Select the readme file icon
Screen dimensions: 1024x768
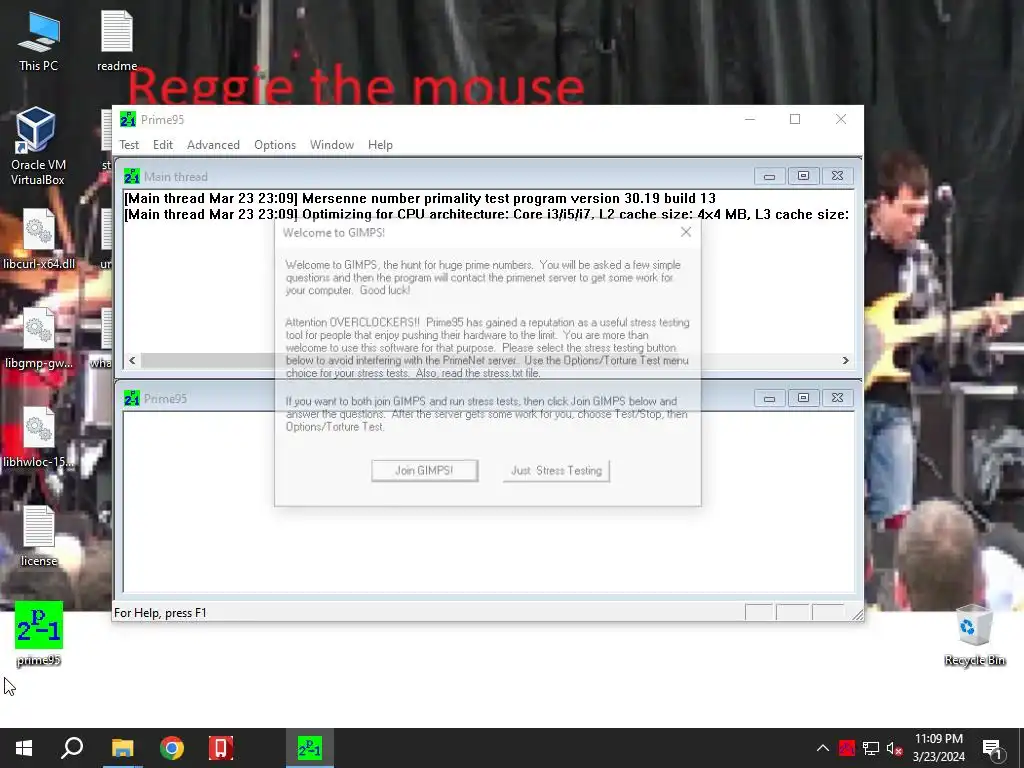point(117,42)
